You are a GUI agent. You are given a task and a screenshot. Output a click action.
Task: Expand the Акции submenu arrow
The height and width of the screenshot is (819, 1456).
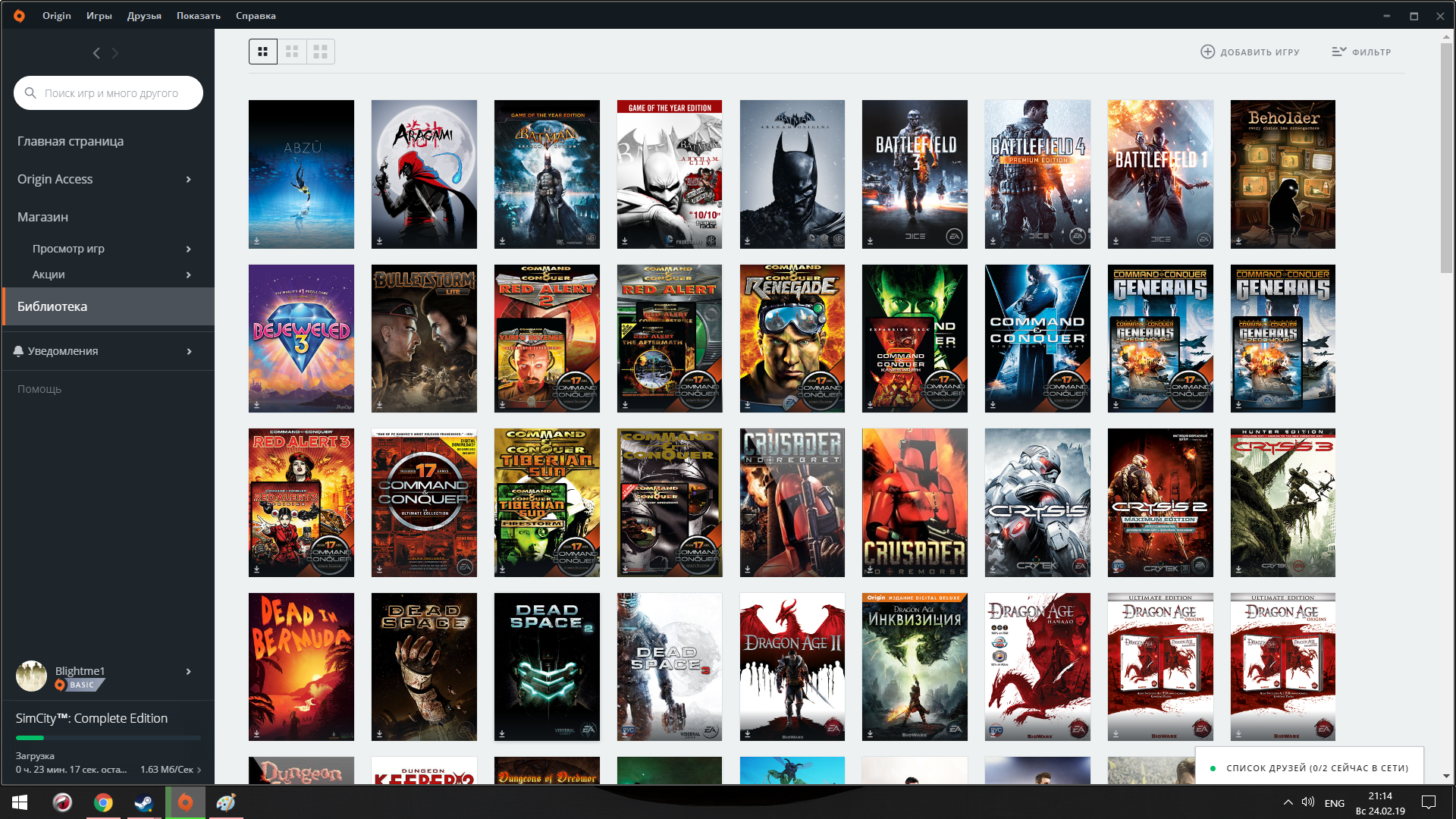[189, 275]
